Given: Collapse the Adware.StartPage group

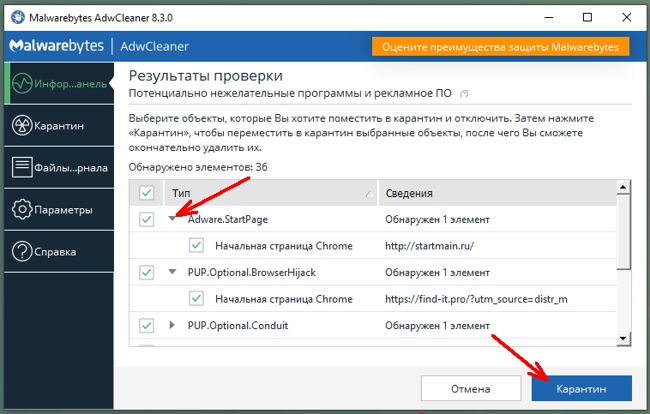Looking at the screenshot, I should [172, 218].
